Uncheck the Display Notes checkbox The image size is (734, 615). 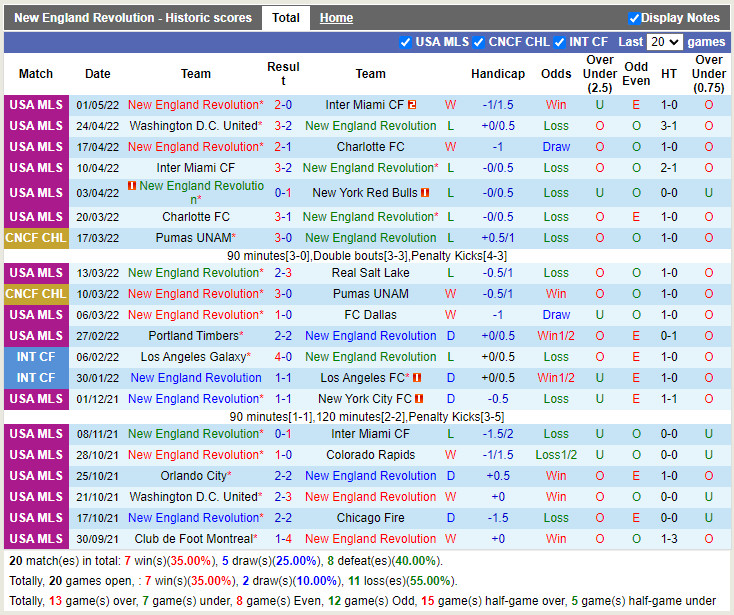pyautogui.click(x=634, y=18)
